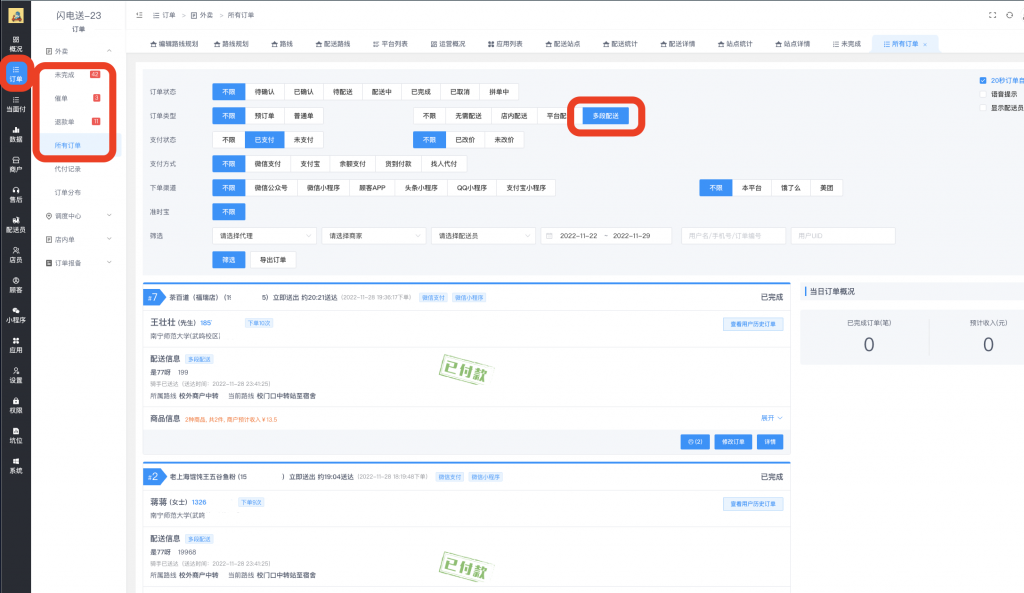The height and width of the screenshot is (593, 1024).
Task: Open the 请选择代理 dropdown
Action: [x=260, y=236]
